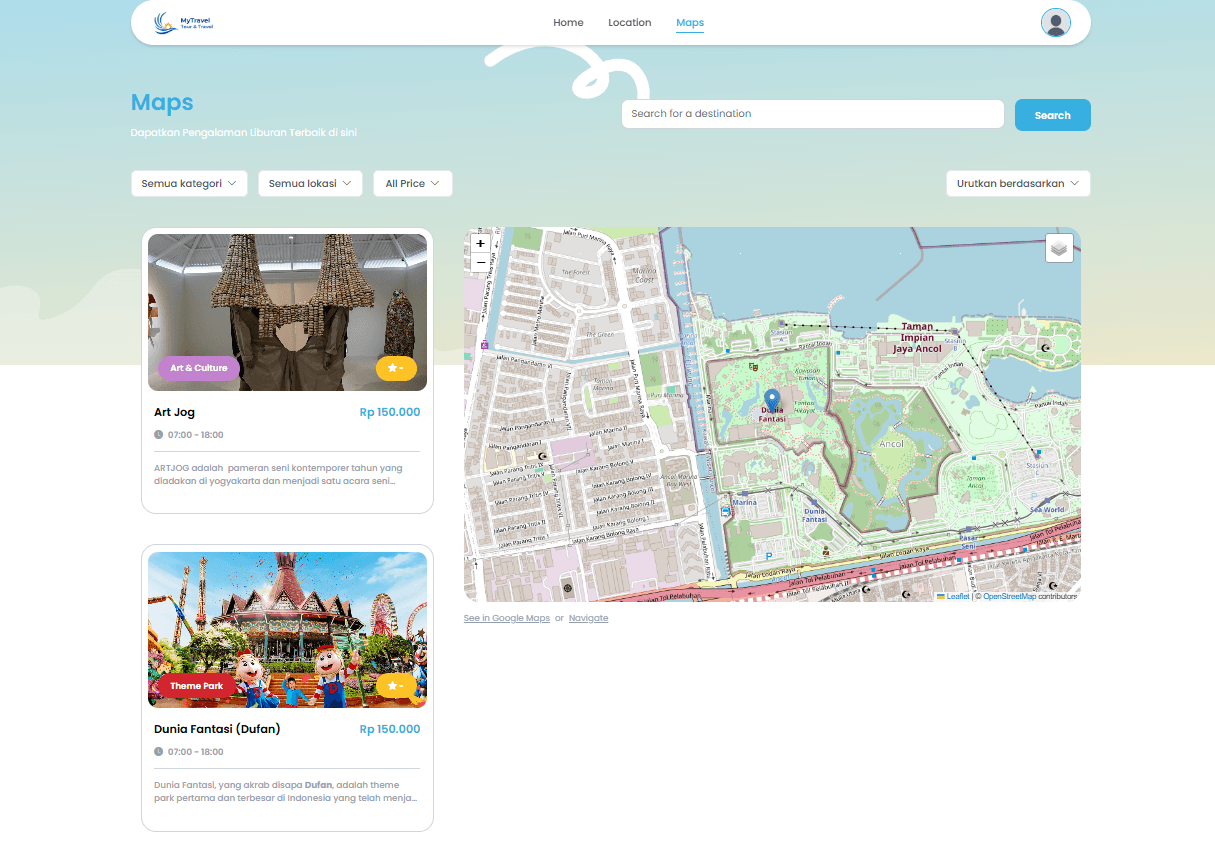1215x846 pixels.
Task: Open See in Google Maps link
Action: point(507,618)
